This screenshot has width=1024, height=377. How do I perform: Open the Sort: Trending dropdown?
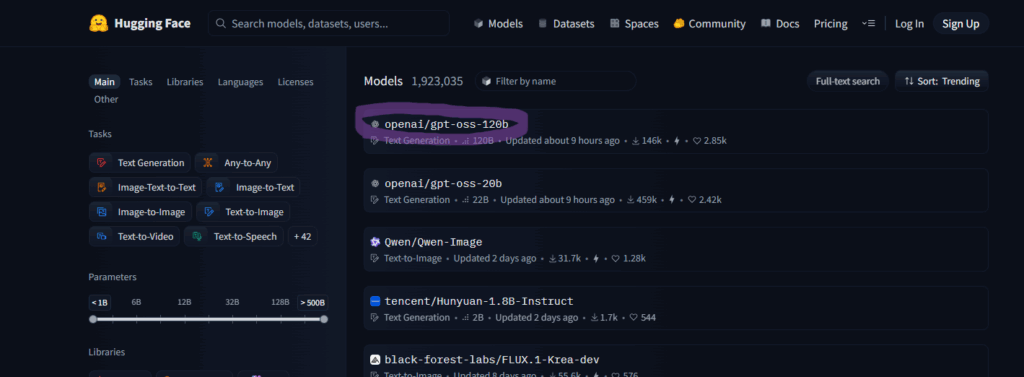tap(942, 81)
